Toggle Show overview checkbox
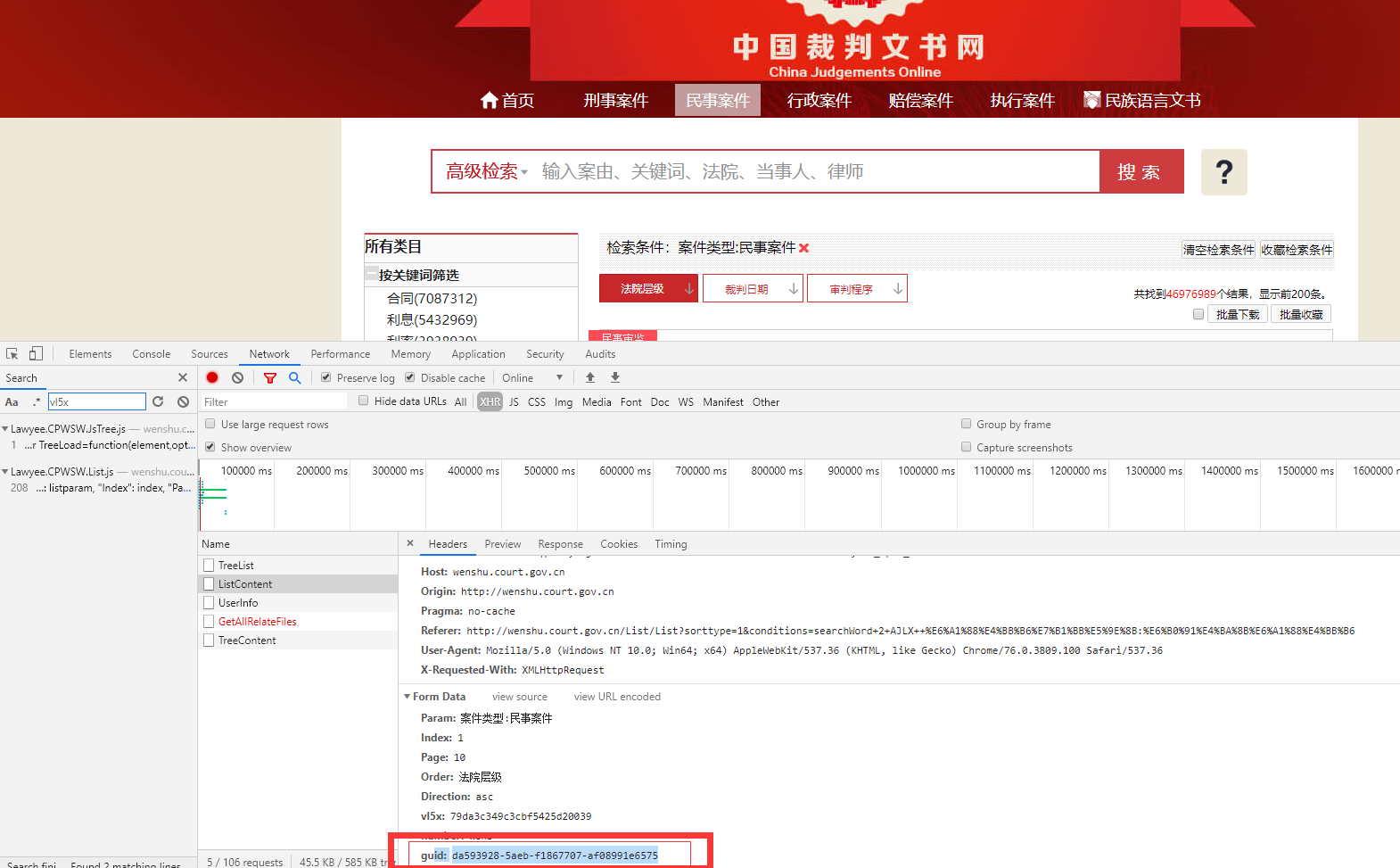 (x=210, y=447)
